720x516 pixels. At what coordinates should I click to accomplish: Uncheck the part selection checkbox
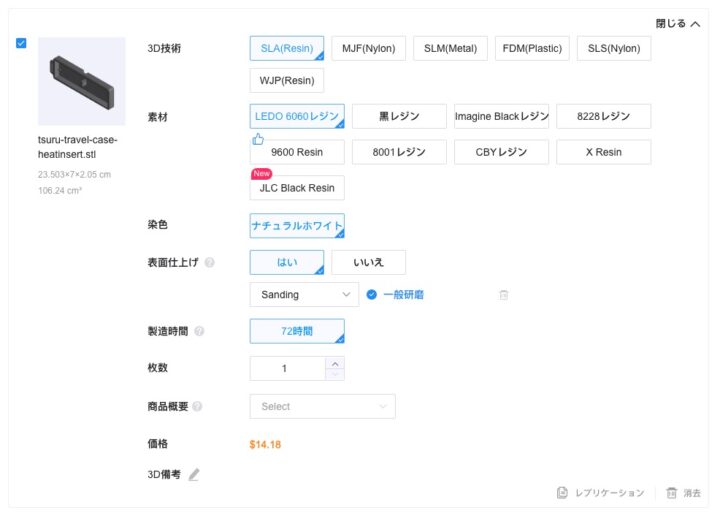point(22,44)
